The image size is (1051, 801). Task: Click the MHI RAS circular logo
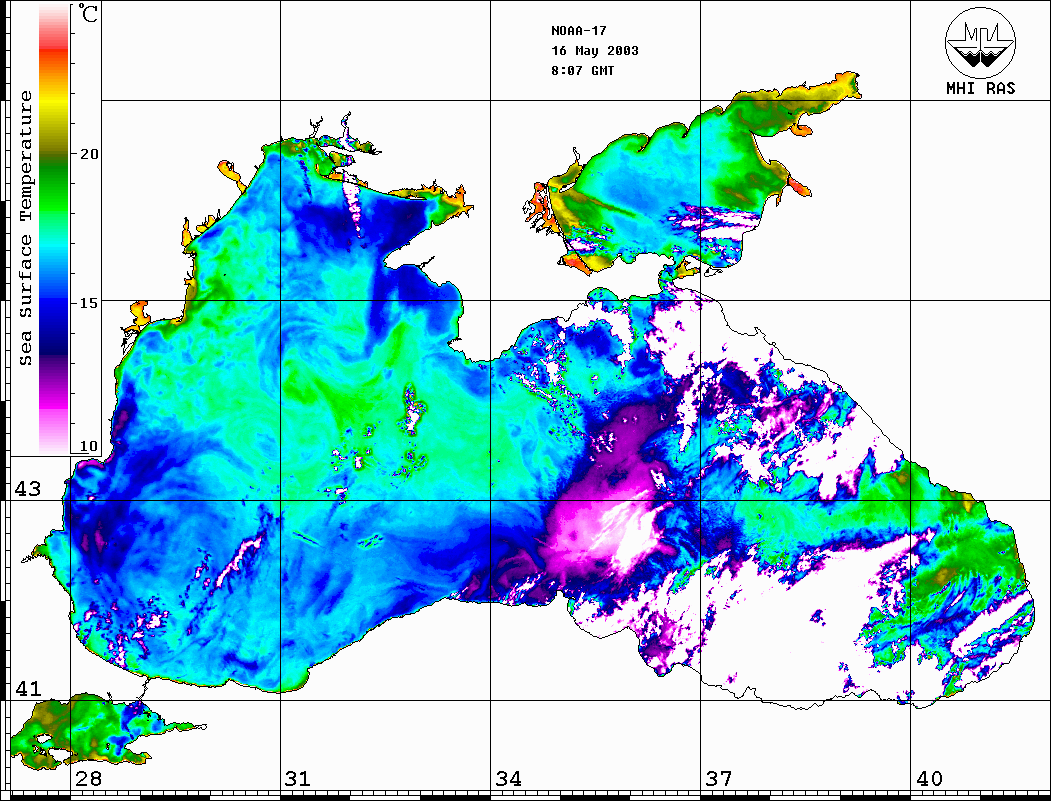981,42
